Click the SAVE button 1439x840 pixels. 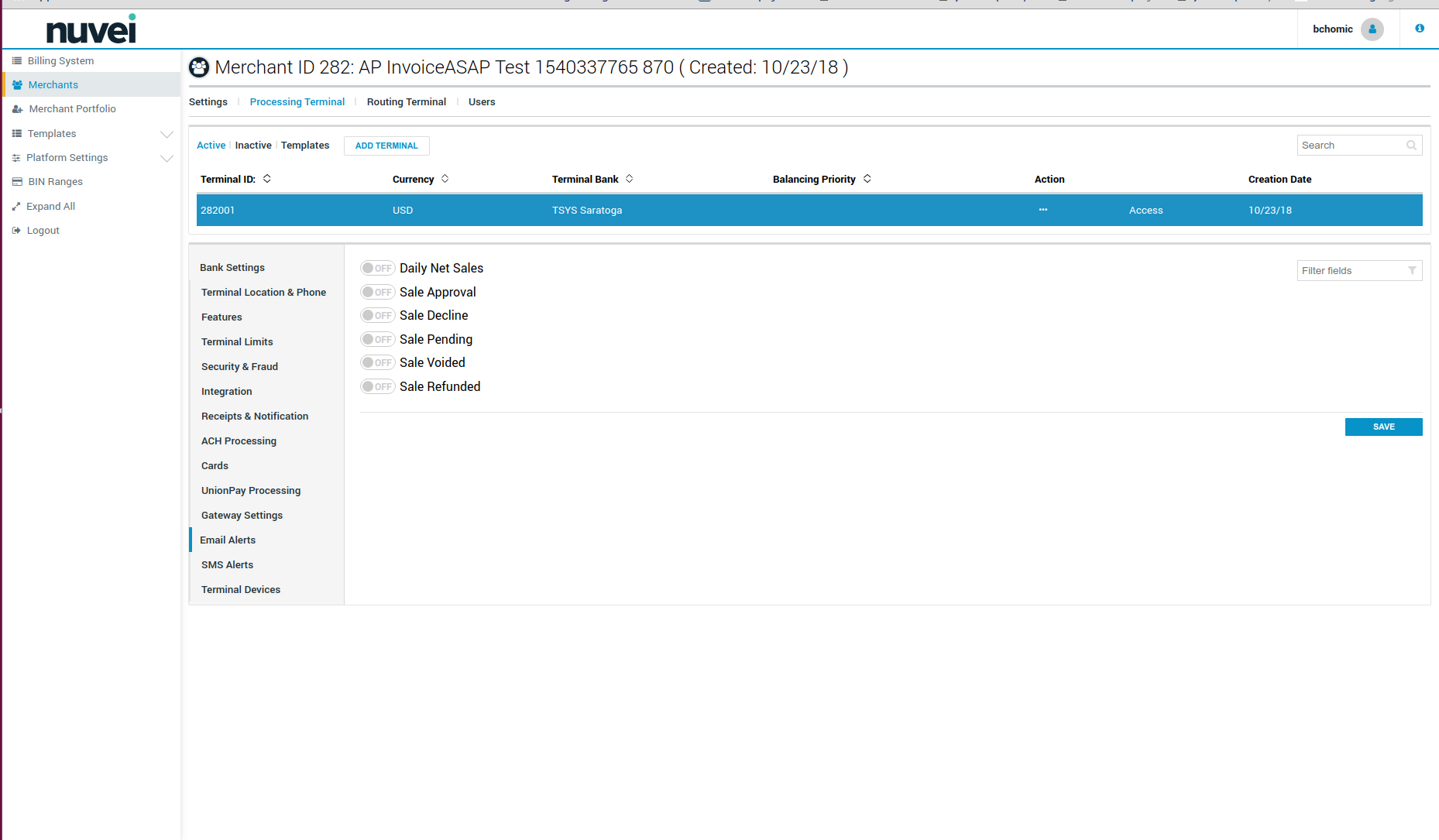(x=1384, y=427)
